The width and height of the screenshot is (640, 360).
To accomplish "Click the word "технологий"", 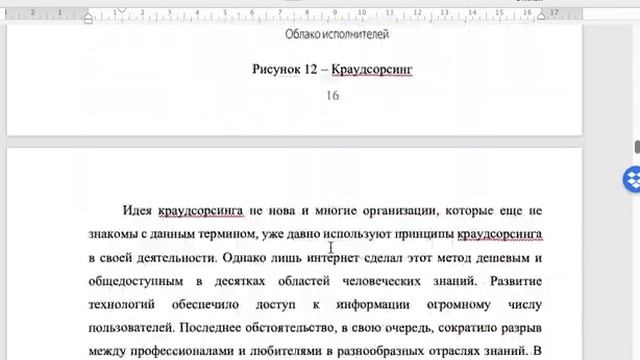I will [122, 304].
